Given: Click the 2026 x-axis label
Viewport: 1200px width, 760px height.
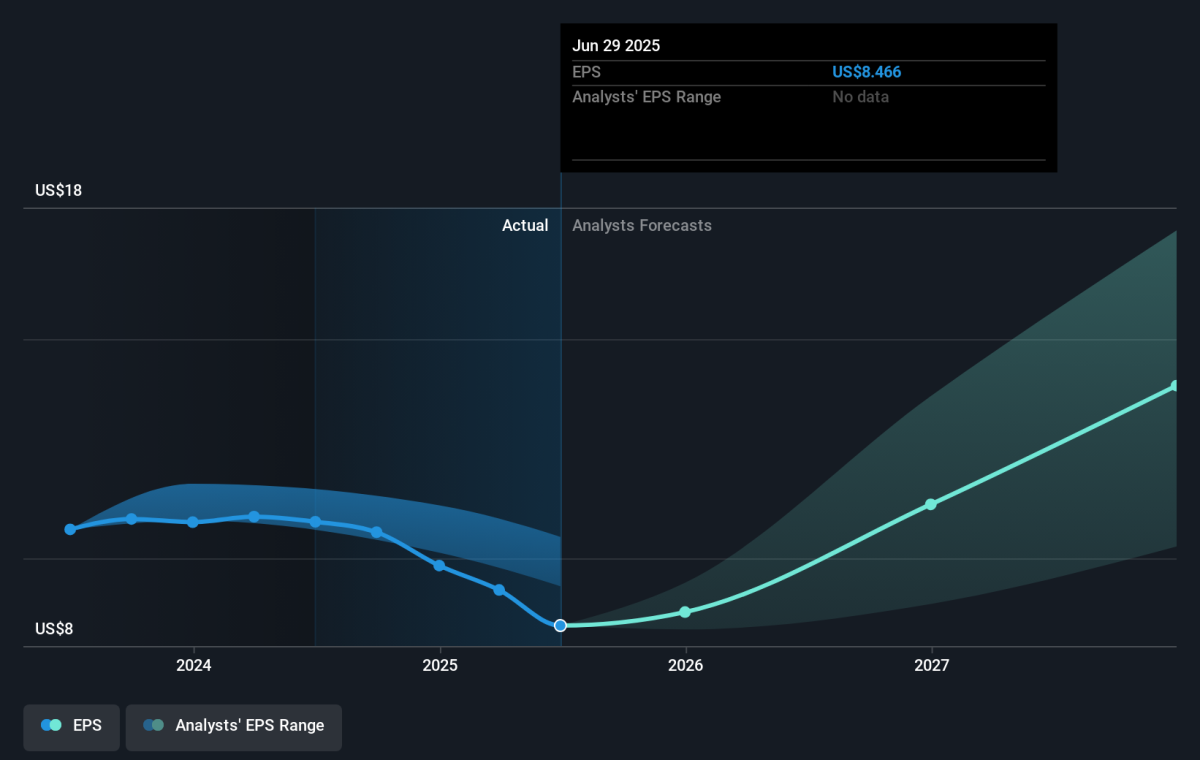Looking at the screenshot, I should (x=685, y=665).
